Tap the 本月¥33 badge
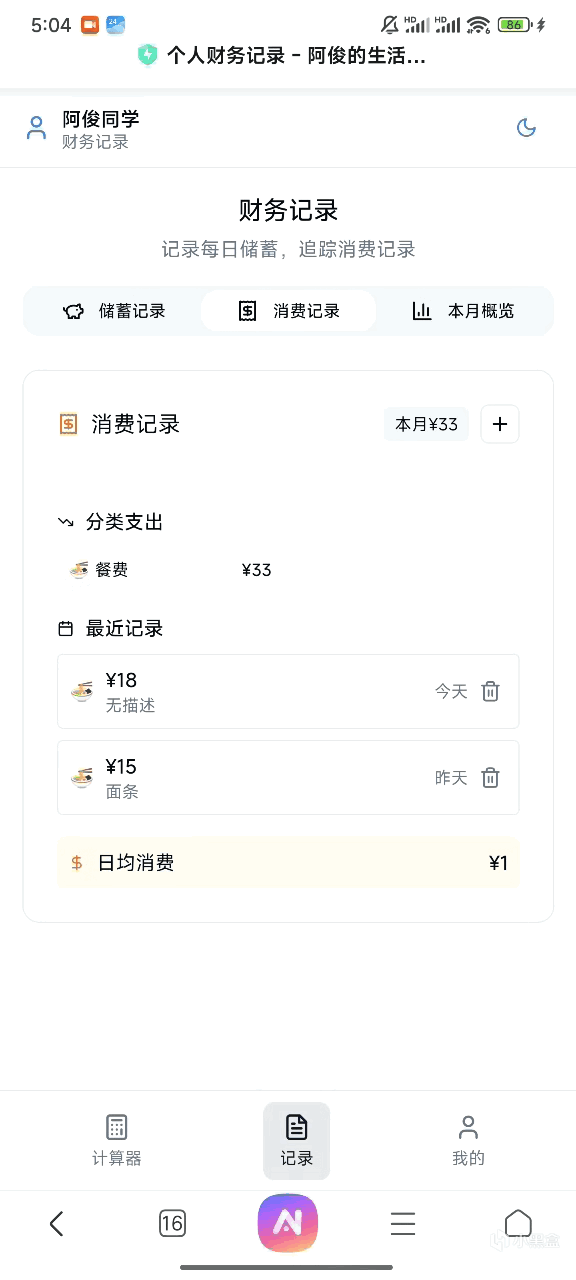This screenshot has width=576, height=1280. point(426,424)
